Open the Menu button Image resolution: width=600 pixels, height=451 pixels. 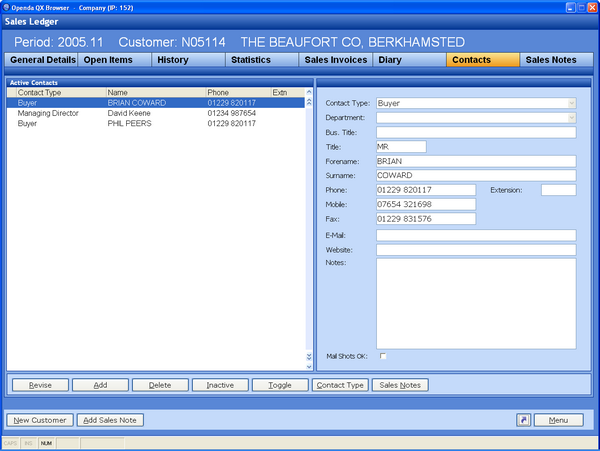pos(558,420)
